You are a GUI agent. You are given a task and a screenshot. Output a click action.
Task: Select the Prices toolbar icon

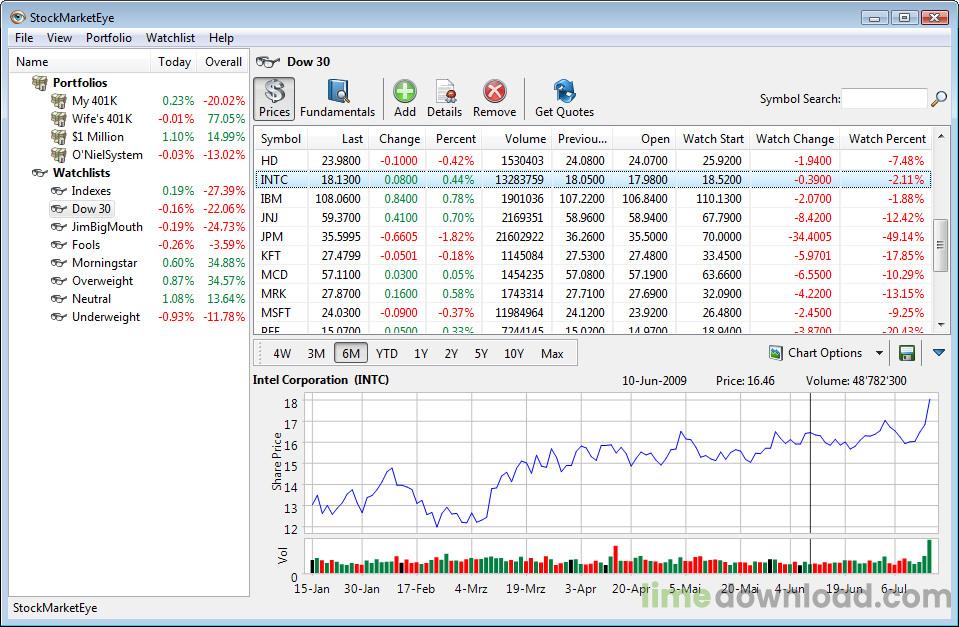point(274,97)
